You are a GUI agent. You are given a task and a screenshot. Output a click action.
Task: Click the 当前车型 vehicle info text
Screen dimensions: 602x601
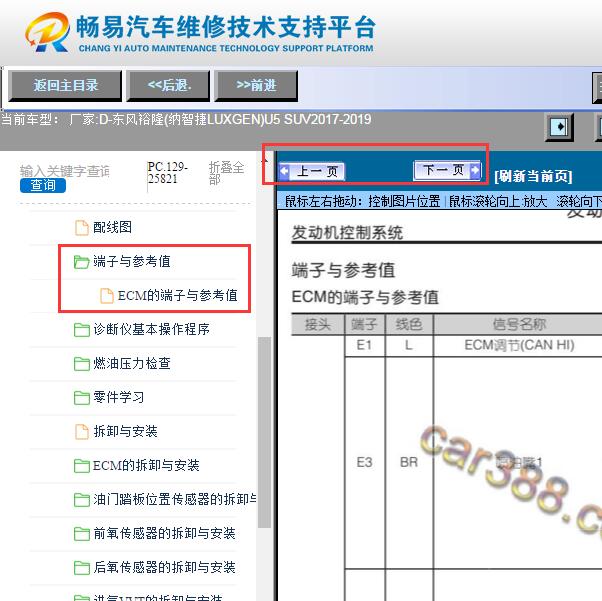(x=187, y=119)
